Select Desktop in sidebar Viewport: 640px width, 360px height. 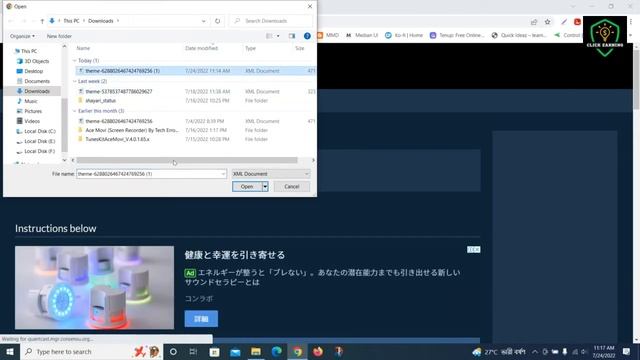pyautogui.click(x=33, y=71)
